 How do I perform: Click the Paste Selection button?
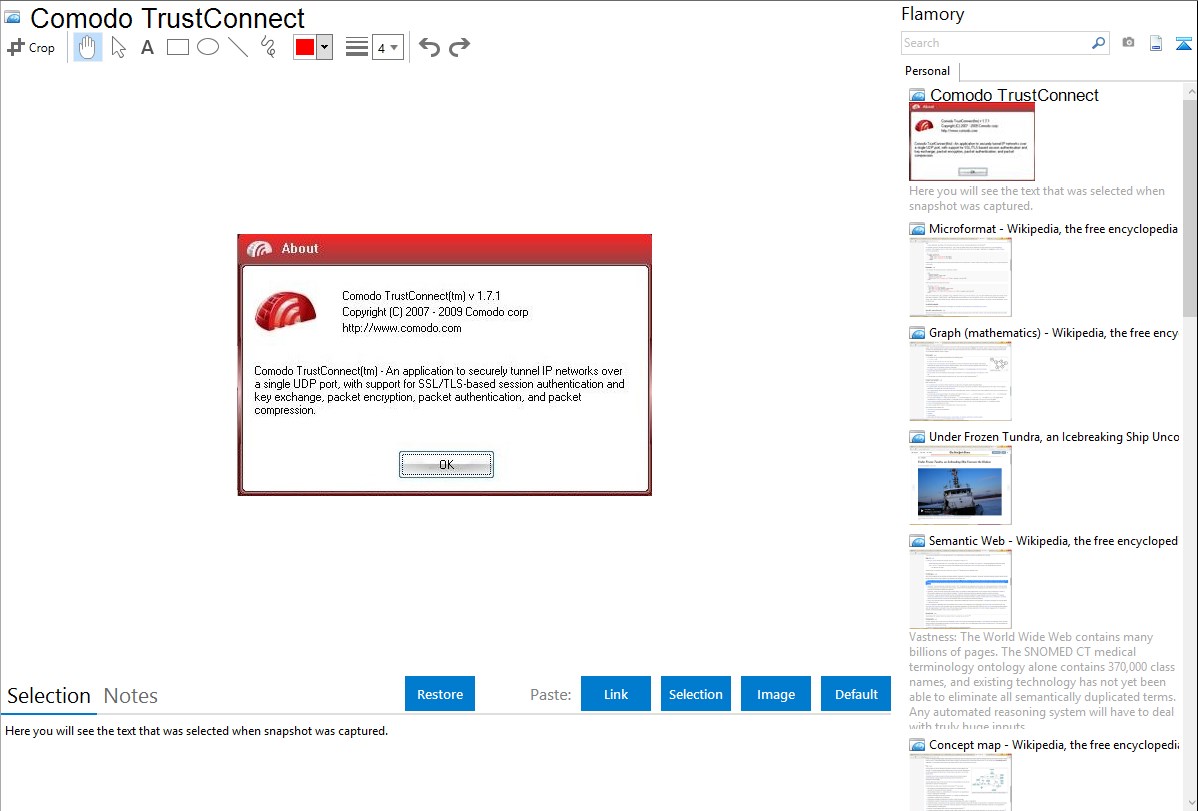point(696,694)
